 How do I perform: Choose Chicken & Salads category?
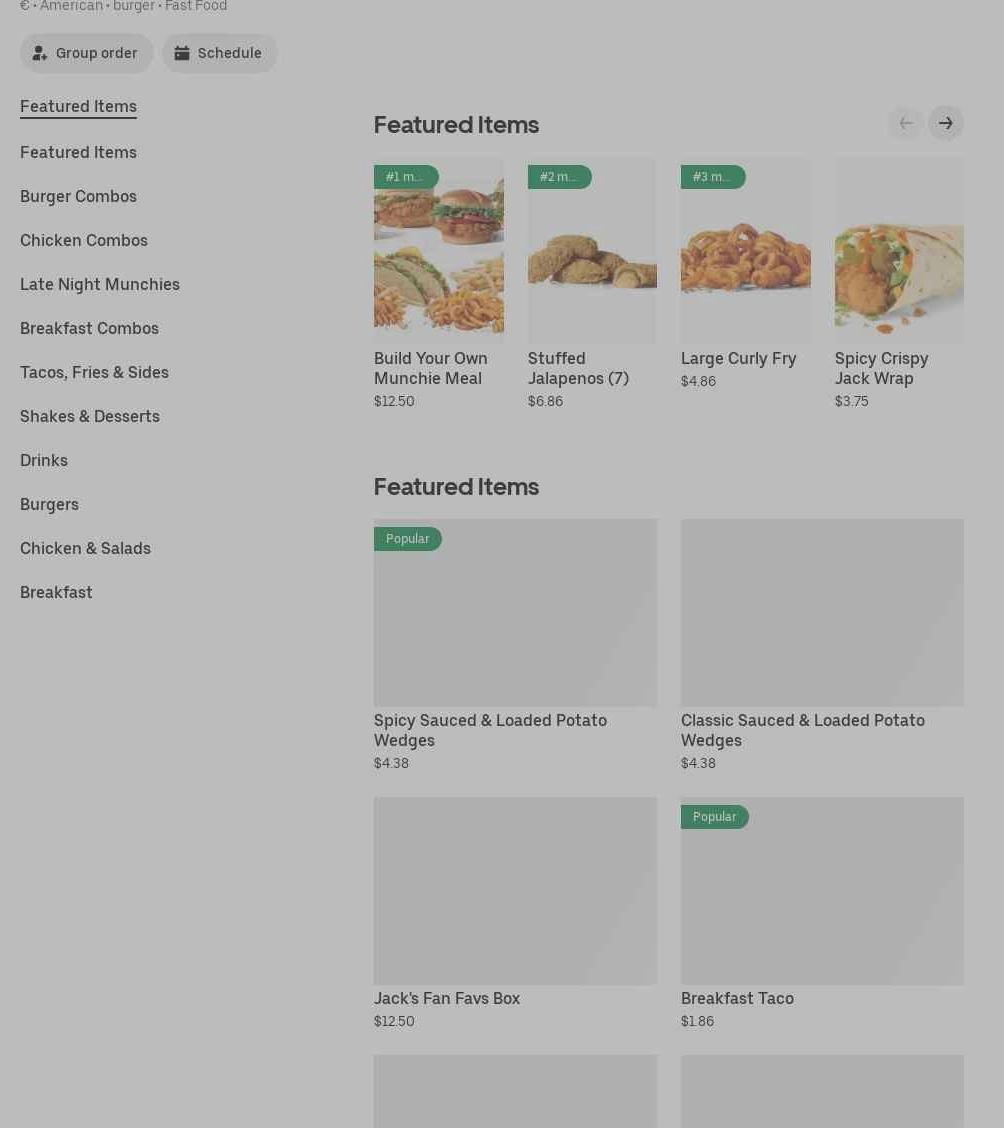point(85,548)
